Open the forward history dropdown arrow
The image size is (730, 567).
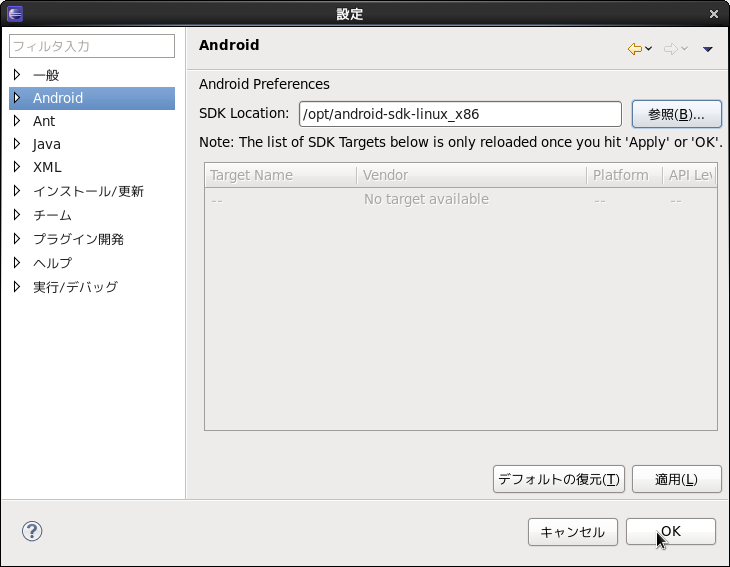[x=684, y=48]
